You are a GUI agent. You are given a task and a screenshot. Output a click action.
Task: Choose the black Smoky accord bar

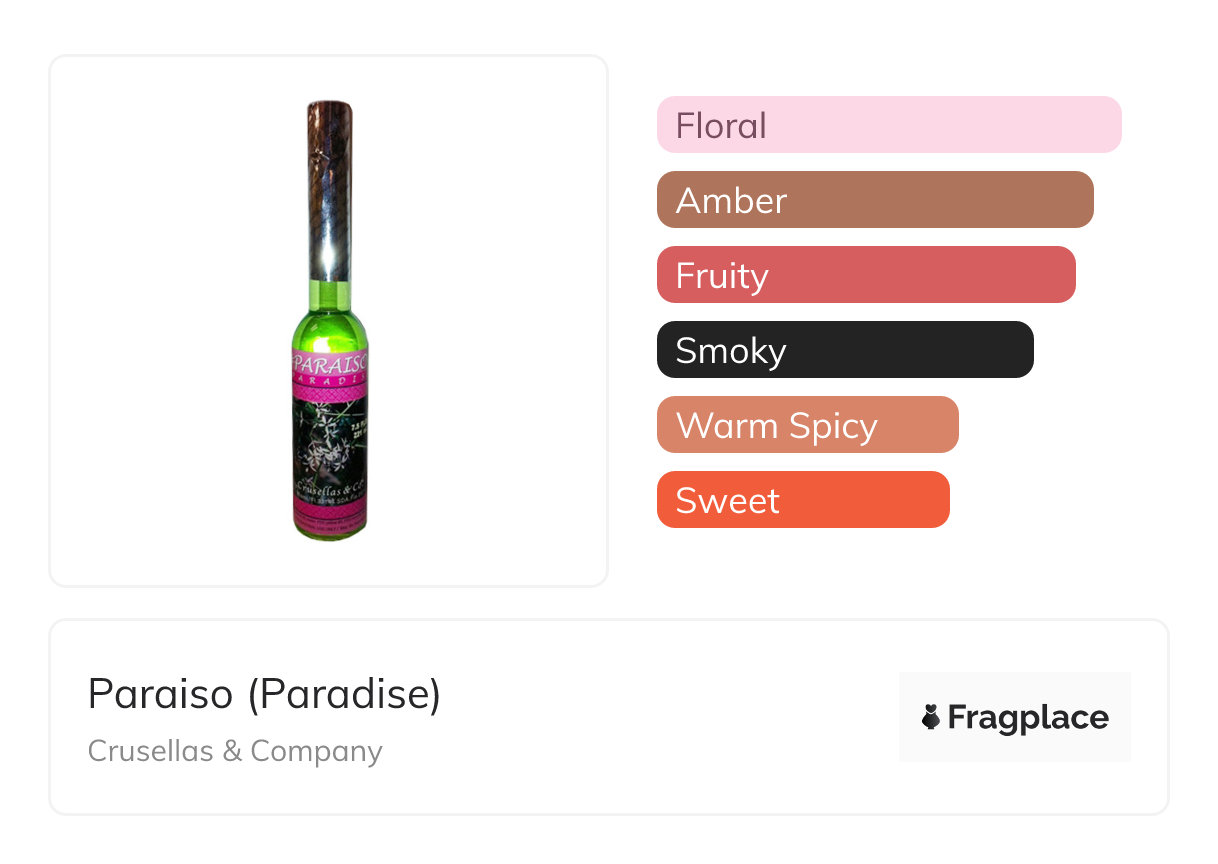(x=844, y=350)
